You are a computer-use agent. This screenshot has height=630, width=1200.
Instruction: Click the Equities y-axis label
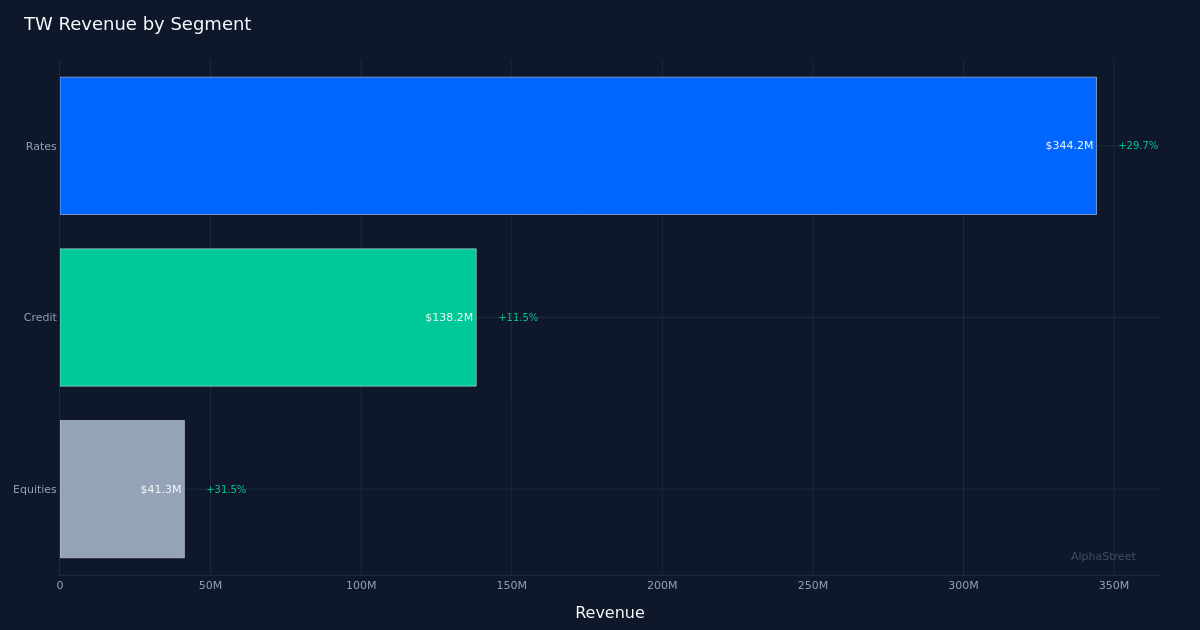[x=35, y=490]
